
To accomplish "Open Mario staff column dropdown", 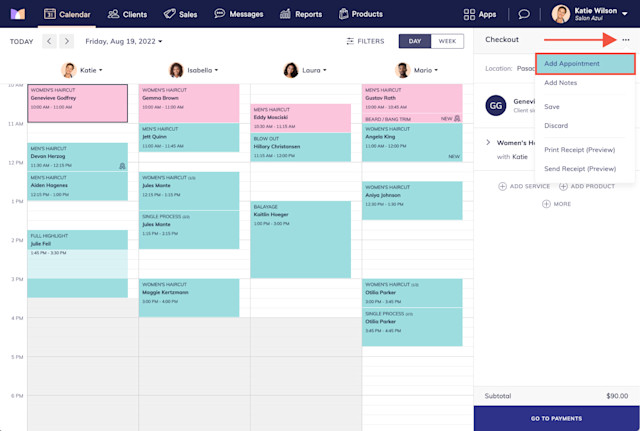I will click(x=426, y=70).
